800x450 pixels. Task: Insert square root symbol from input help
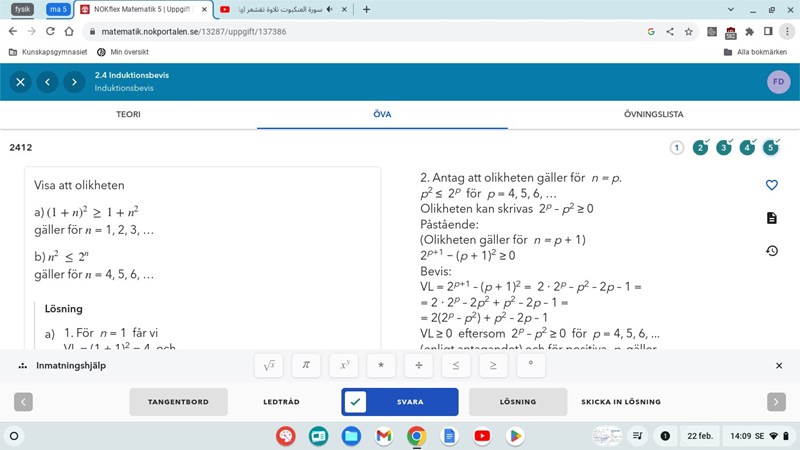[268, 366]
